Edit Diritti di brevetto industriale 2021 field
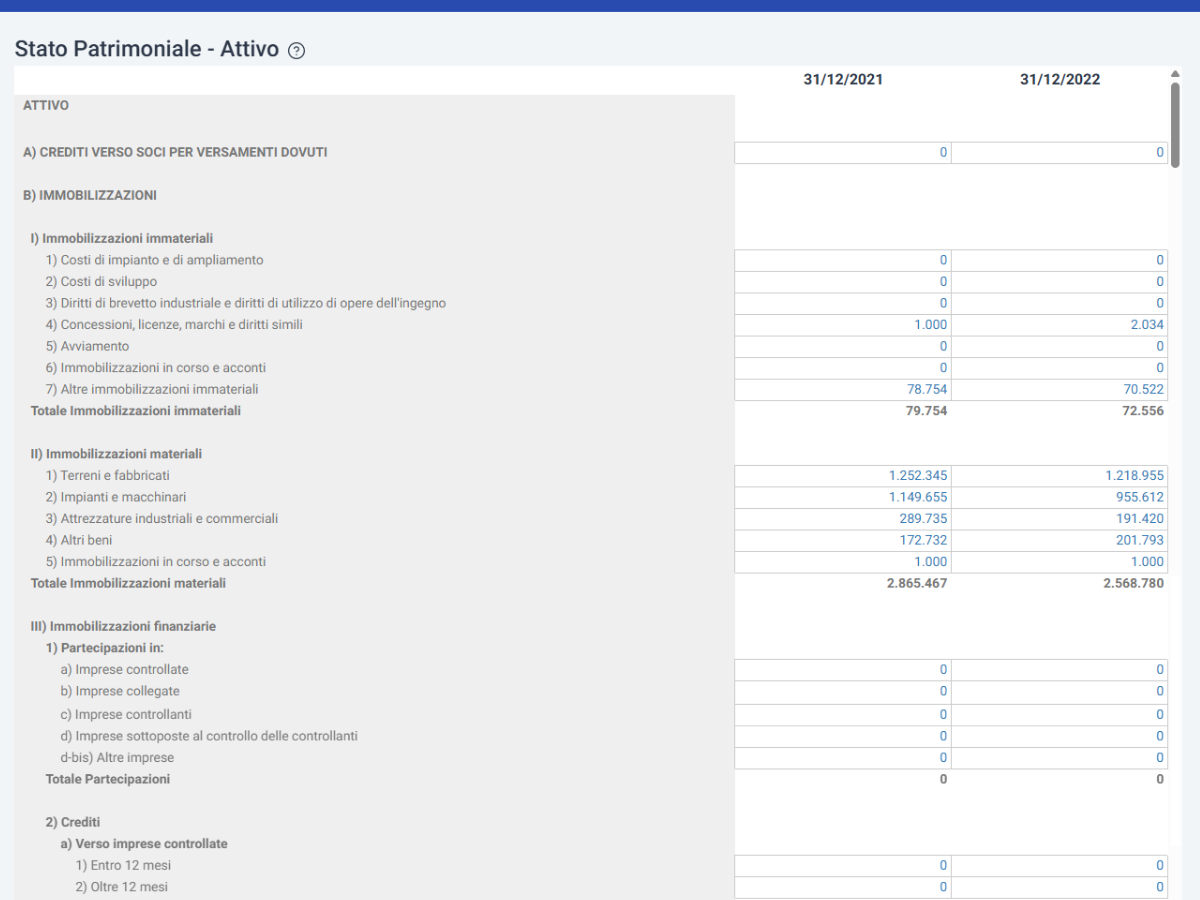Viewport: 1200px width, 900px height. (843, 303)
